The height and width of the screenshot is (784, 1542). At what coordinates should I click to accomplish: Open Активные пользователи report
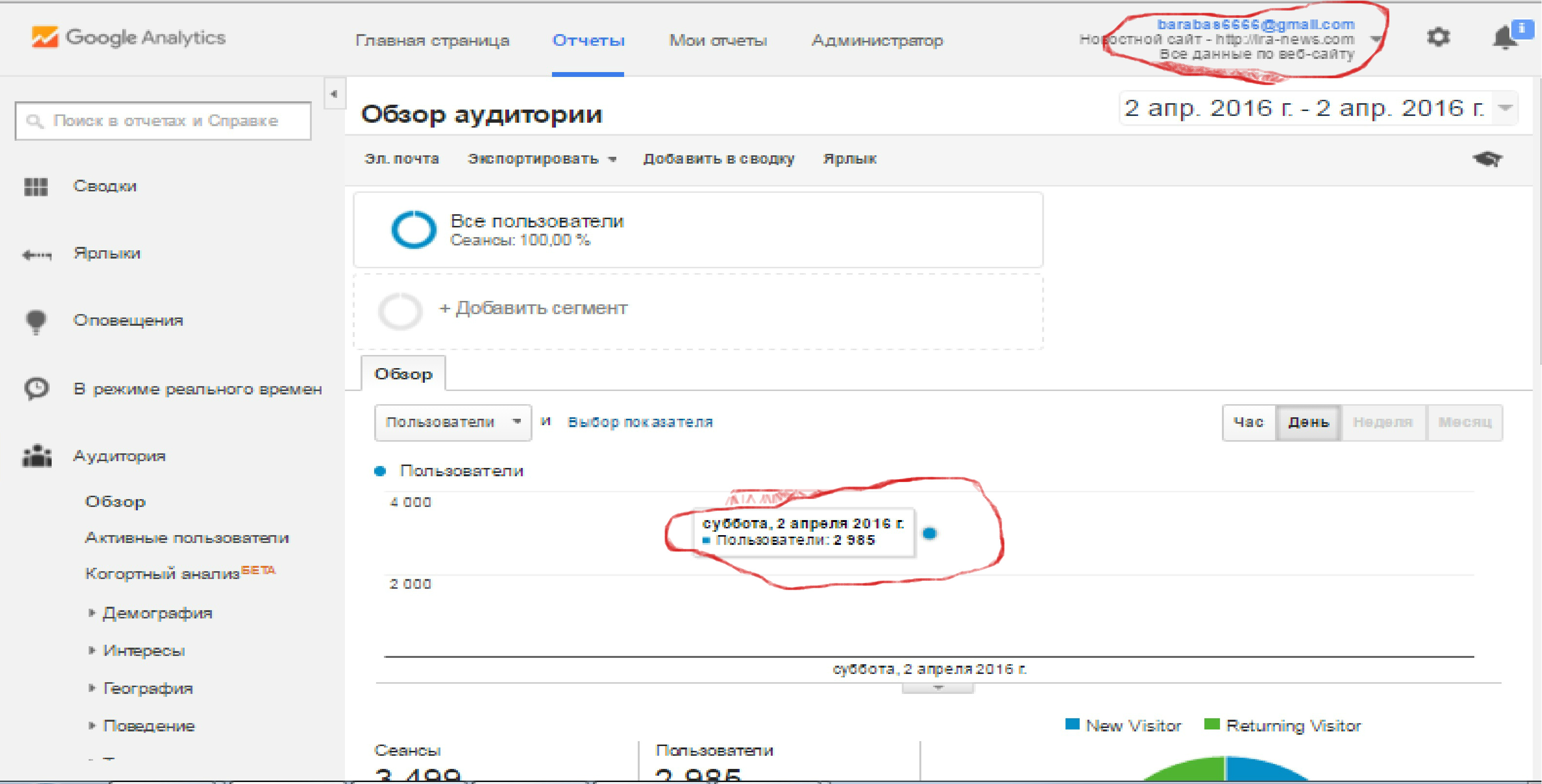pos(187,538)
